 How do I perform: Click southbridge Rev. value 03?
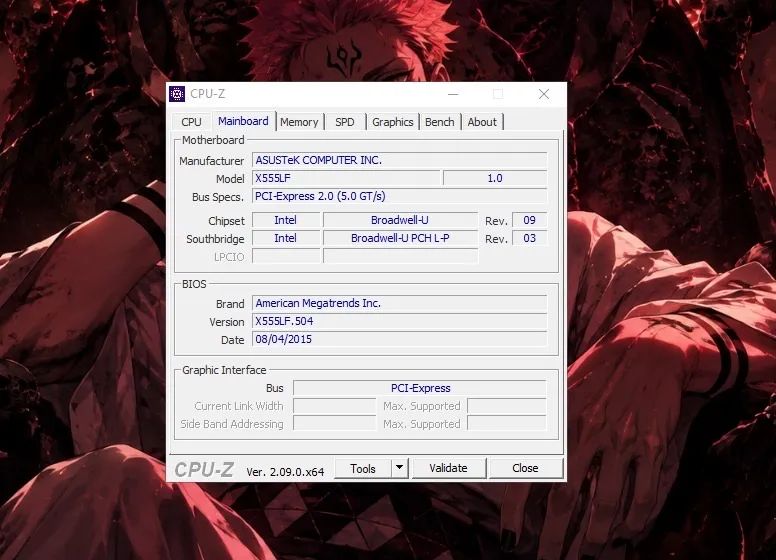click(x=530, y=238)
